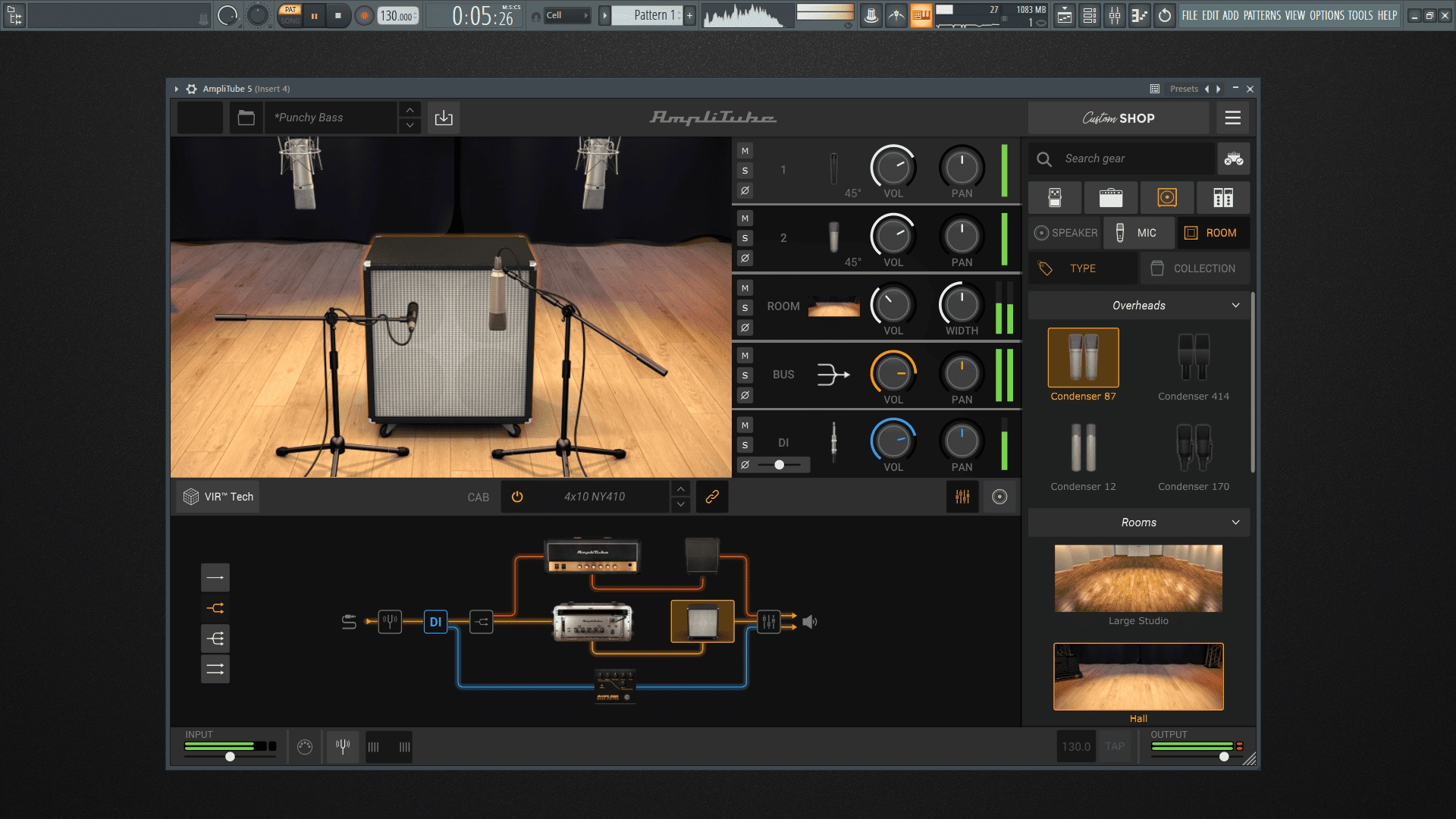Viewport: 1456px width, 819px height.
Task: Adjust the OUTPUT level slider
Action: click(1224, 756)
